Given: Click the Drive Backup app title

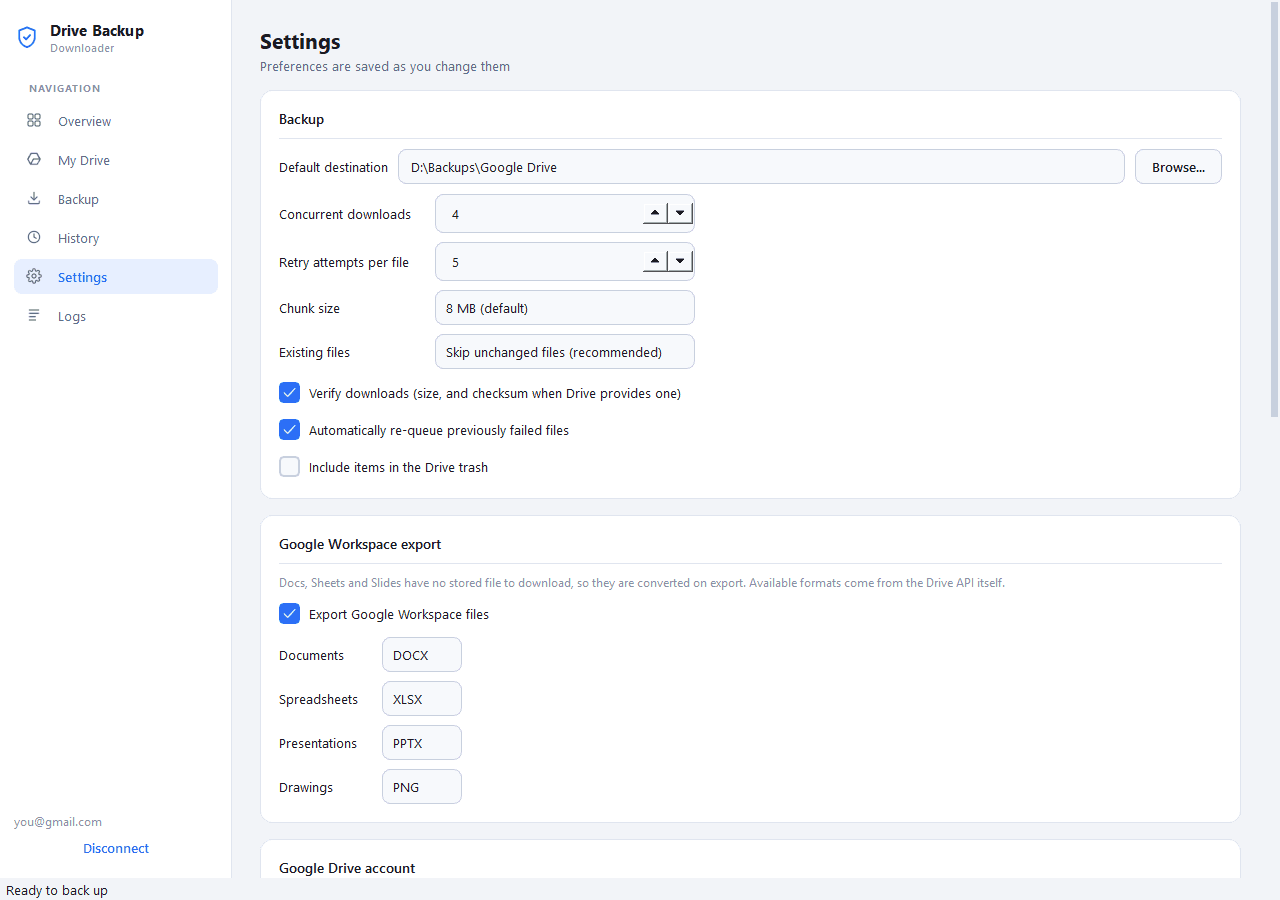Looking at the screenshot, I should (x=97, y=31).
